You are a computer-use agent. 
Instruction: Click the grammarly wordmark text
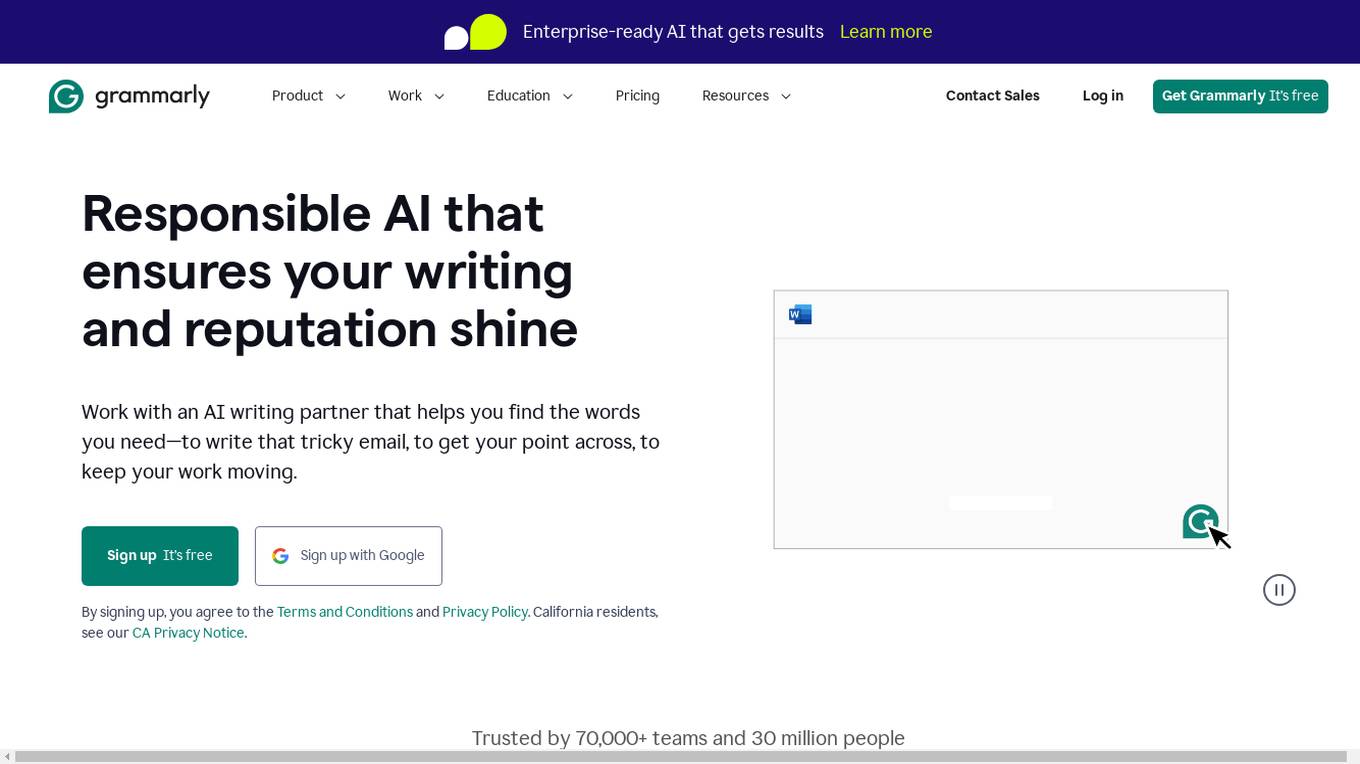pos(152,96)
